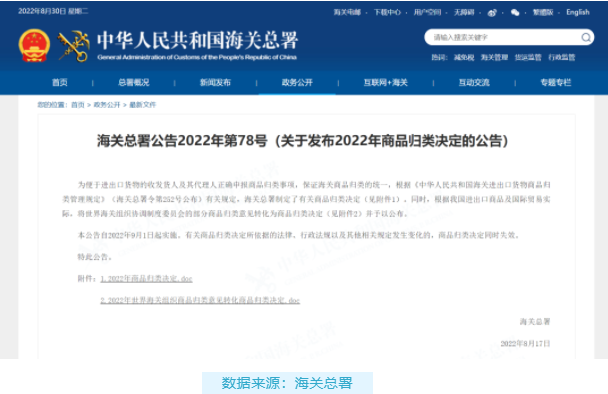Click the signature text 海关总署
Viewport: 608px width, 394px height.
535,321
